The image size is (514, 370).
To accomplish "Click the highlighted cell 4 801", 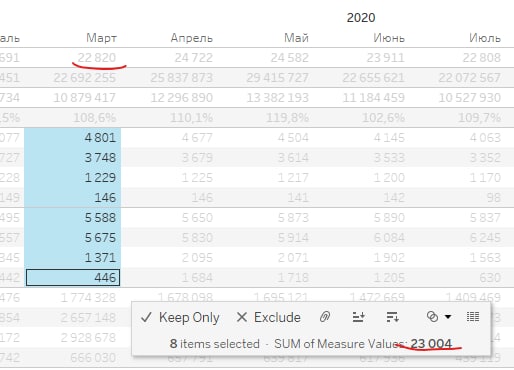I will coord(100,138).
